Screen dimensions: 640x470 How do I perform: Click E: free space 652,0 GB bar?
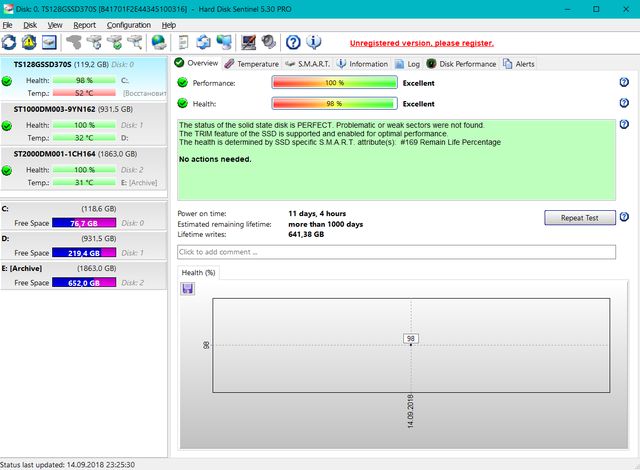[x=84, y=283]
